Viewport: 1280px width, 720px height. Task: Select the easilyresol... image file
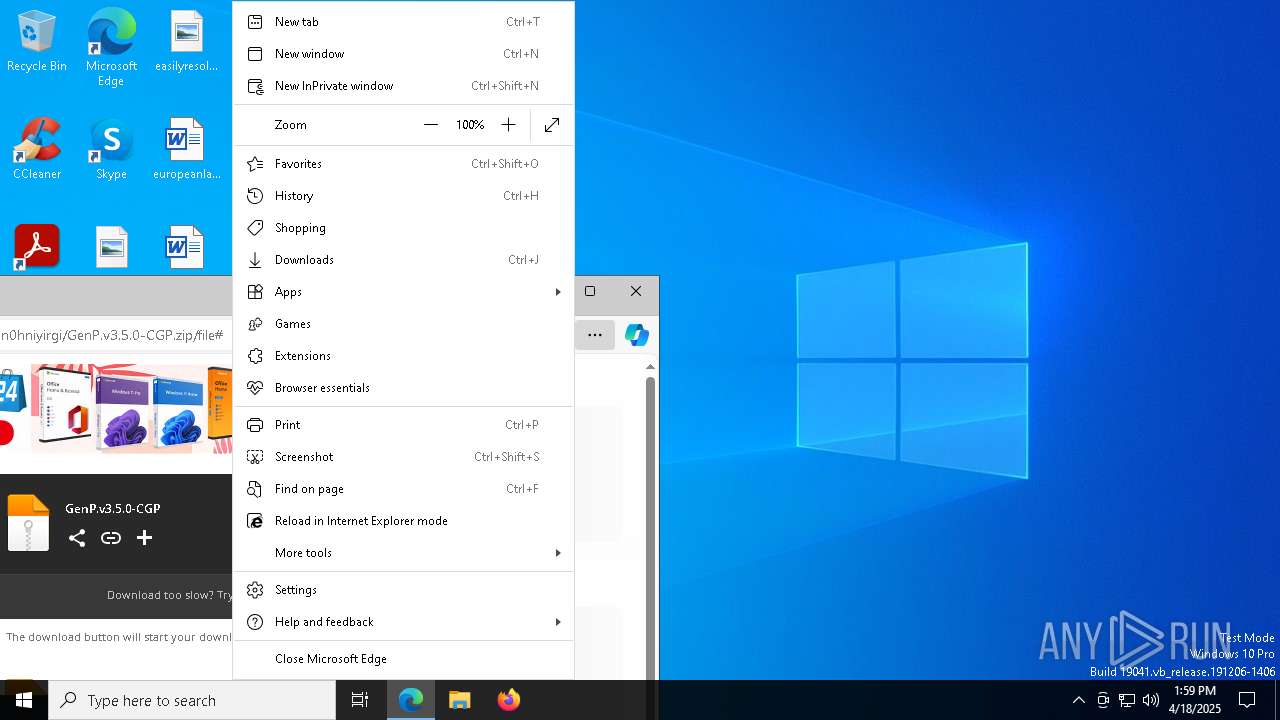pyautogui.click(x=186, y=43)
